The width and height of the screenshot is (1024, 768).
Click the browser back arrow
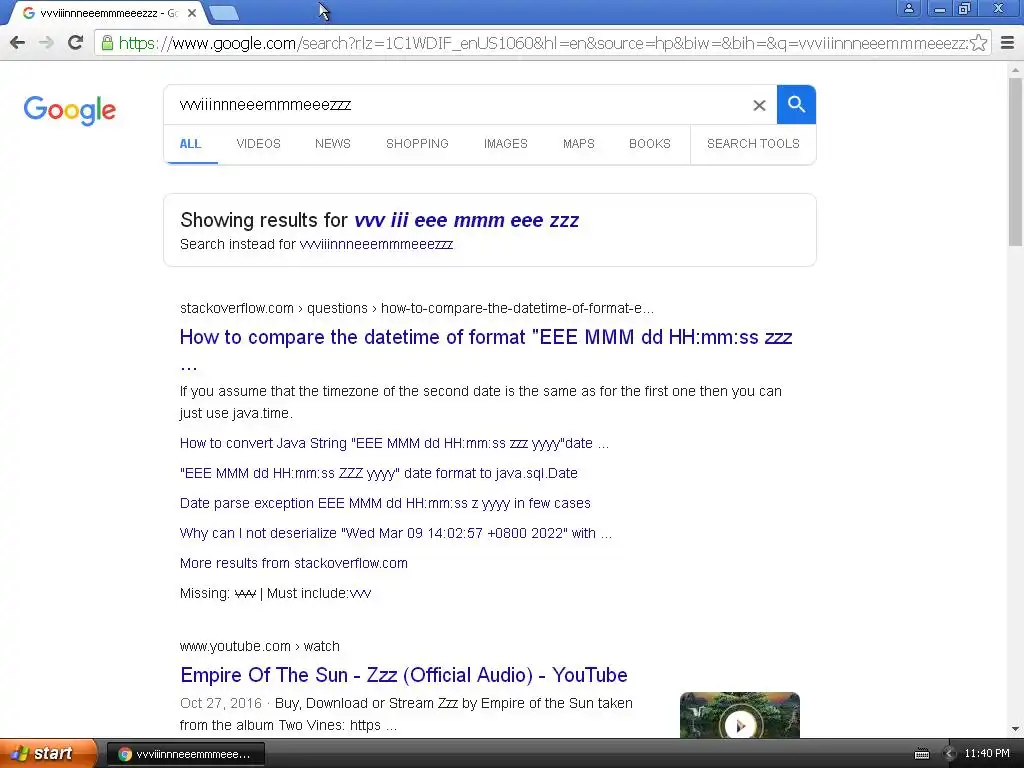click(18, 43)
